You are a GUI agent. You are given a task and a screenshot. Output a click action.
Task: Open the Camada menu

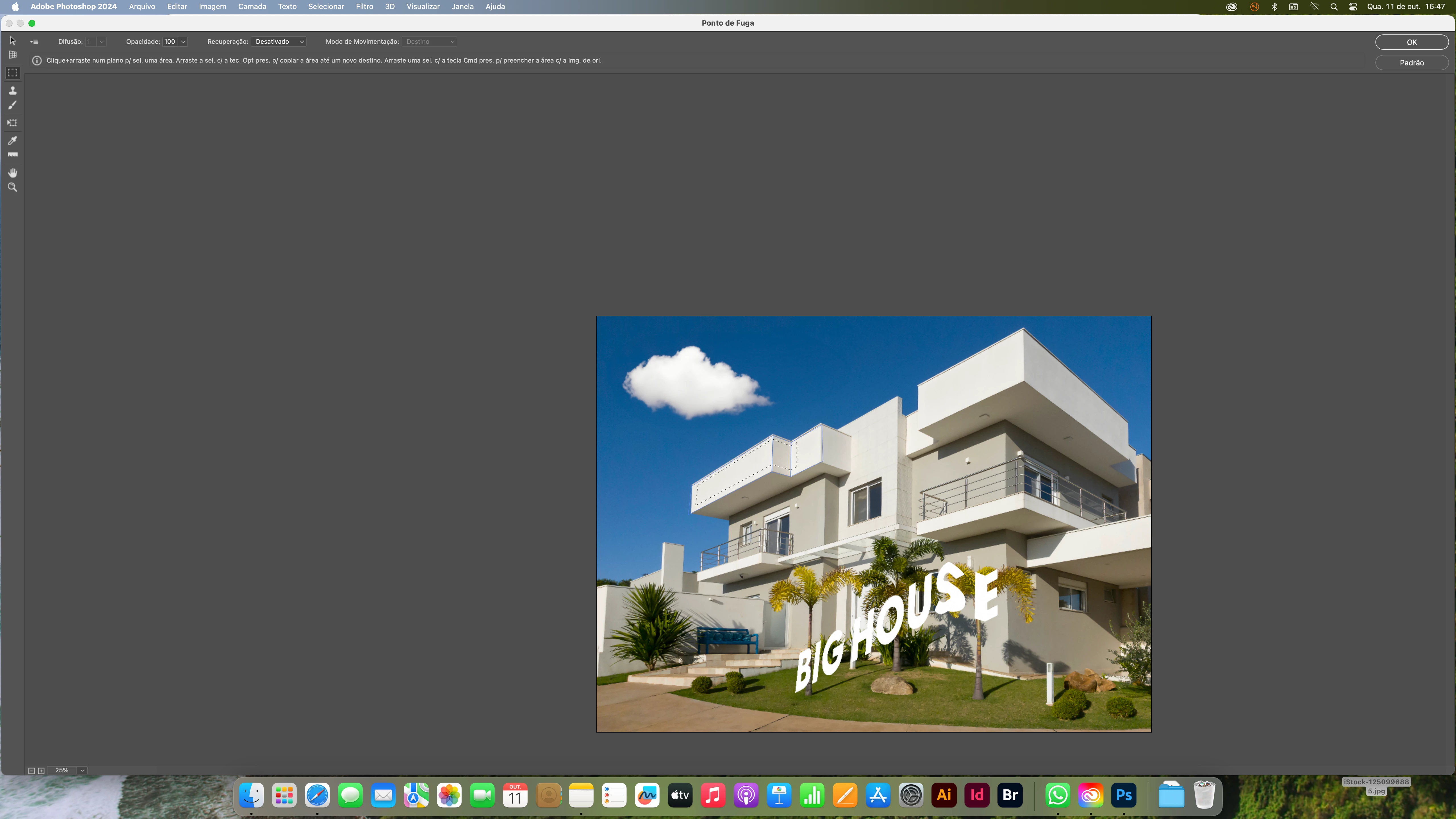(251, 7)
